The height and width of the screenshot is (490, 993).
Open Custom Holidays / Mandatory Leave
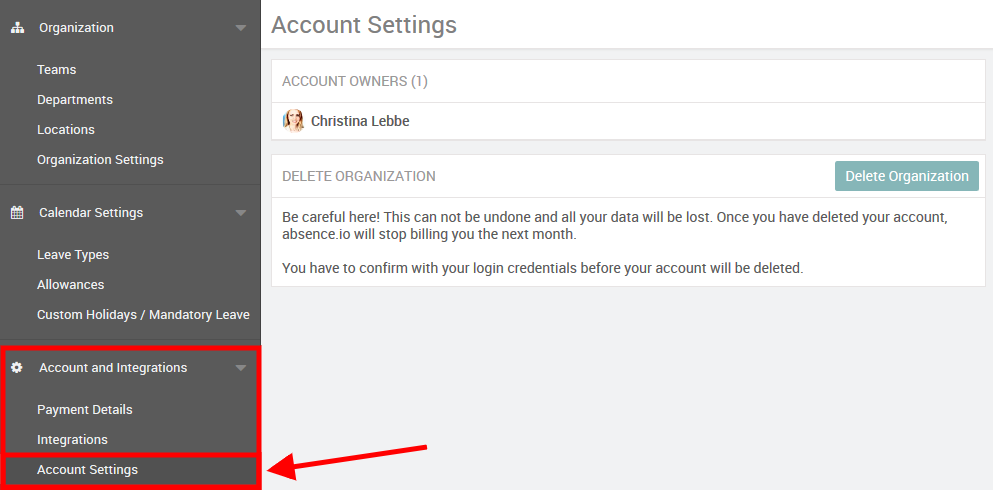[143, 315]
